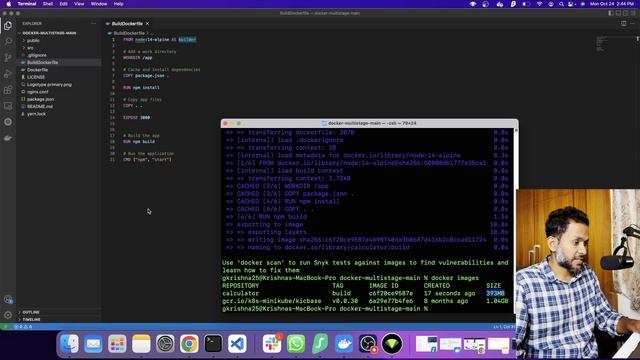Open the Extensions view in activity bar
This screenshot has height=360, width=640.
click(x=8, y=90)
